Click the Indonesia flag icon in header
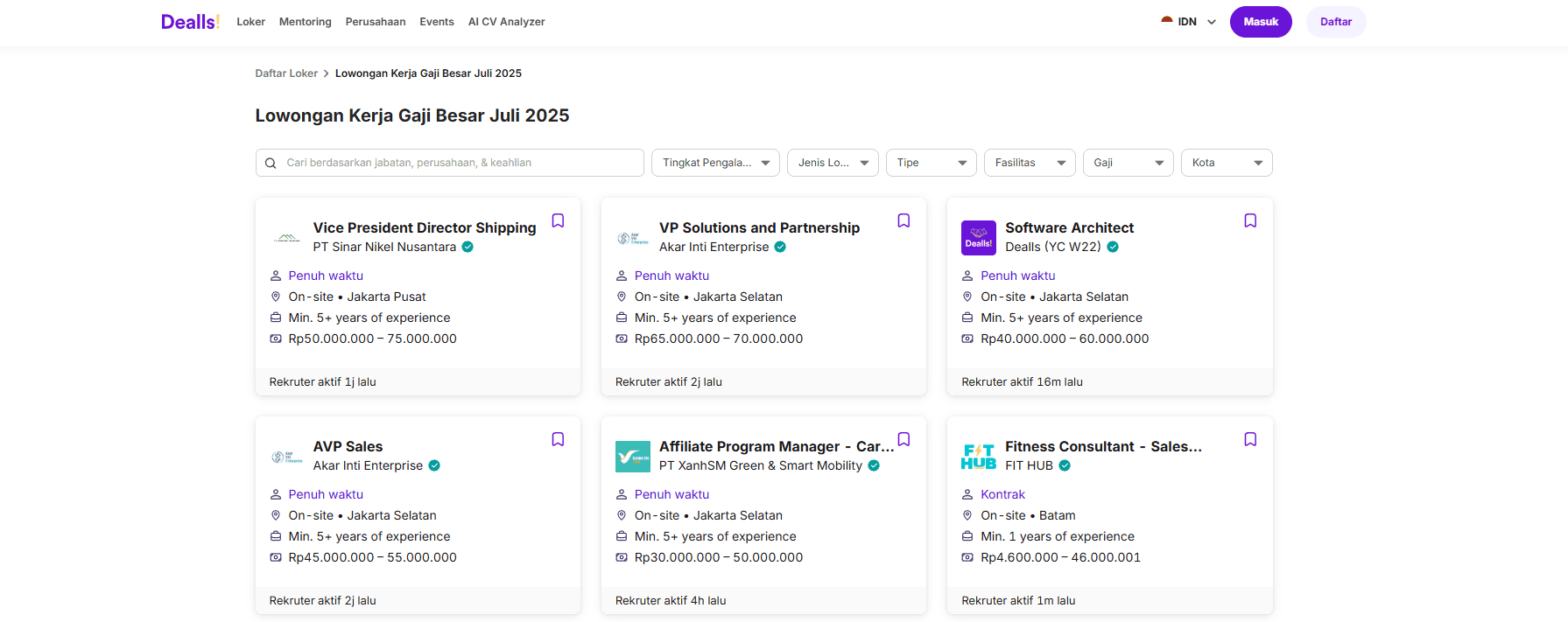This screenshot has width=1568, height=622. tap(1167, 21)
